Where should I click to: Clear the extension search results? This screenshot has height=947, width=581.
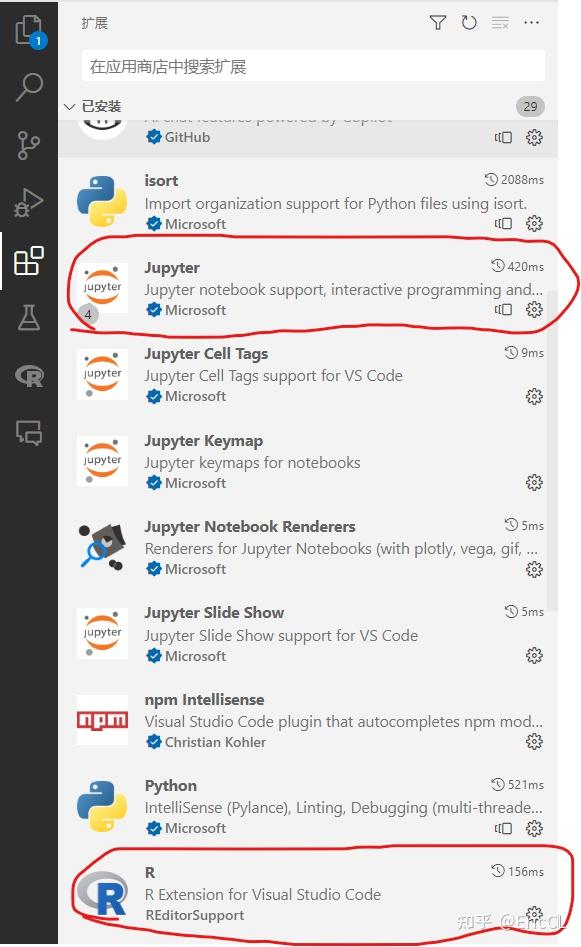[x=499, y=22]
